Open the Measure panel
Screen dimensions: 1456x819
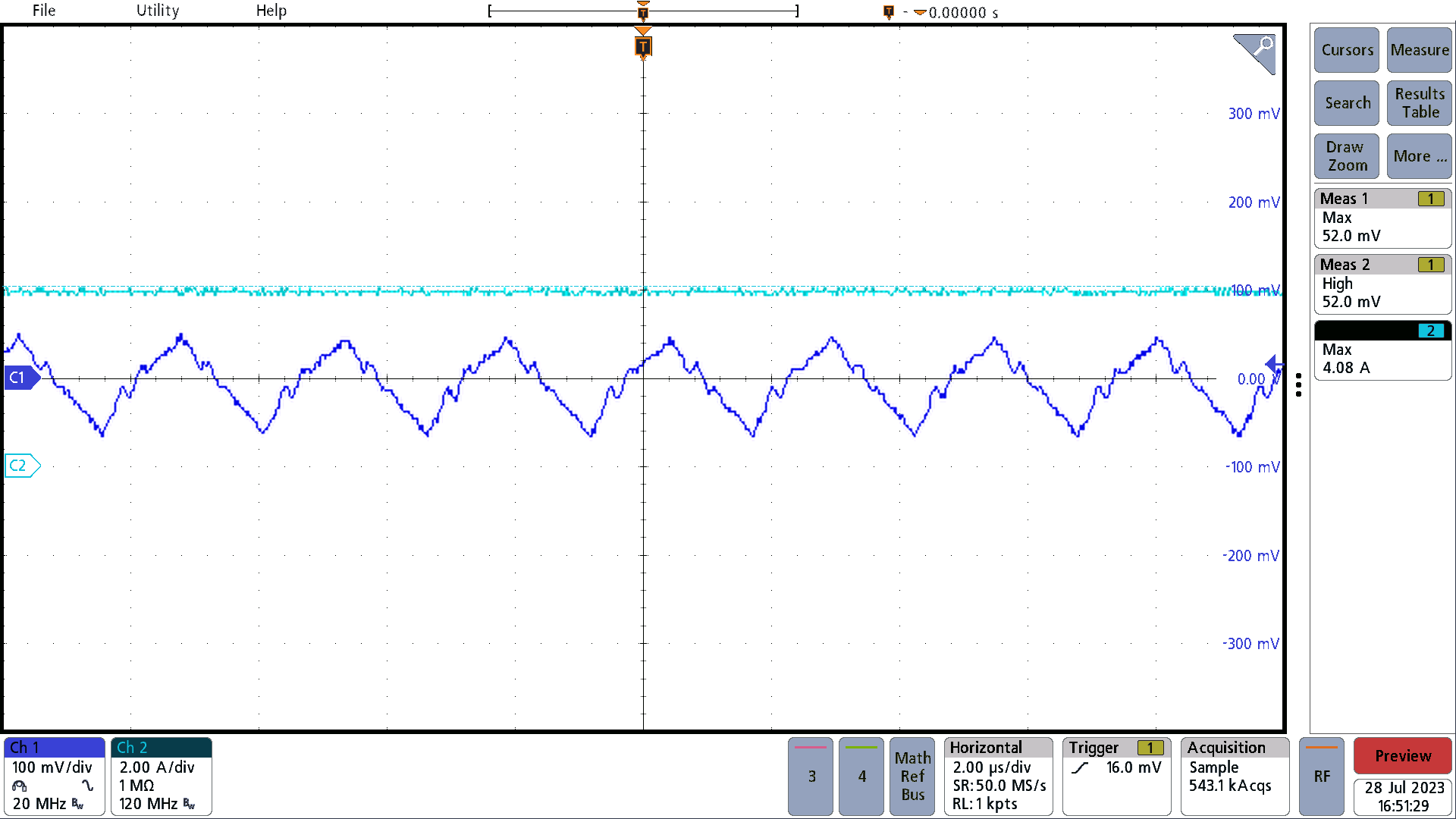click(x=1419, y=50)
